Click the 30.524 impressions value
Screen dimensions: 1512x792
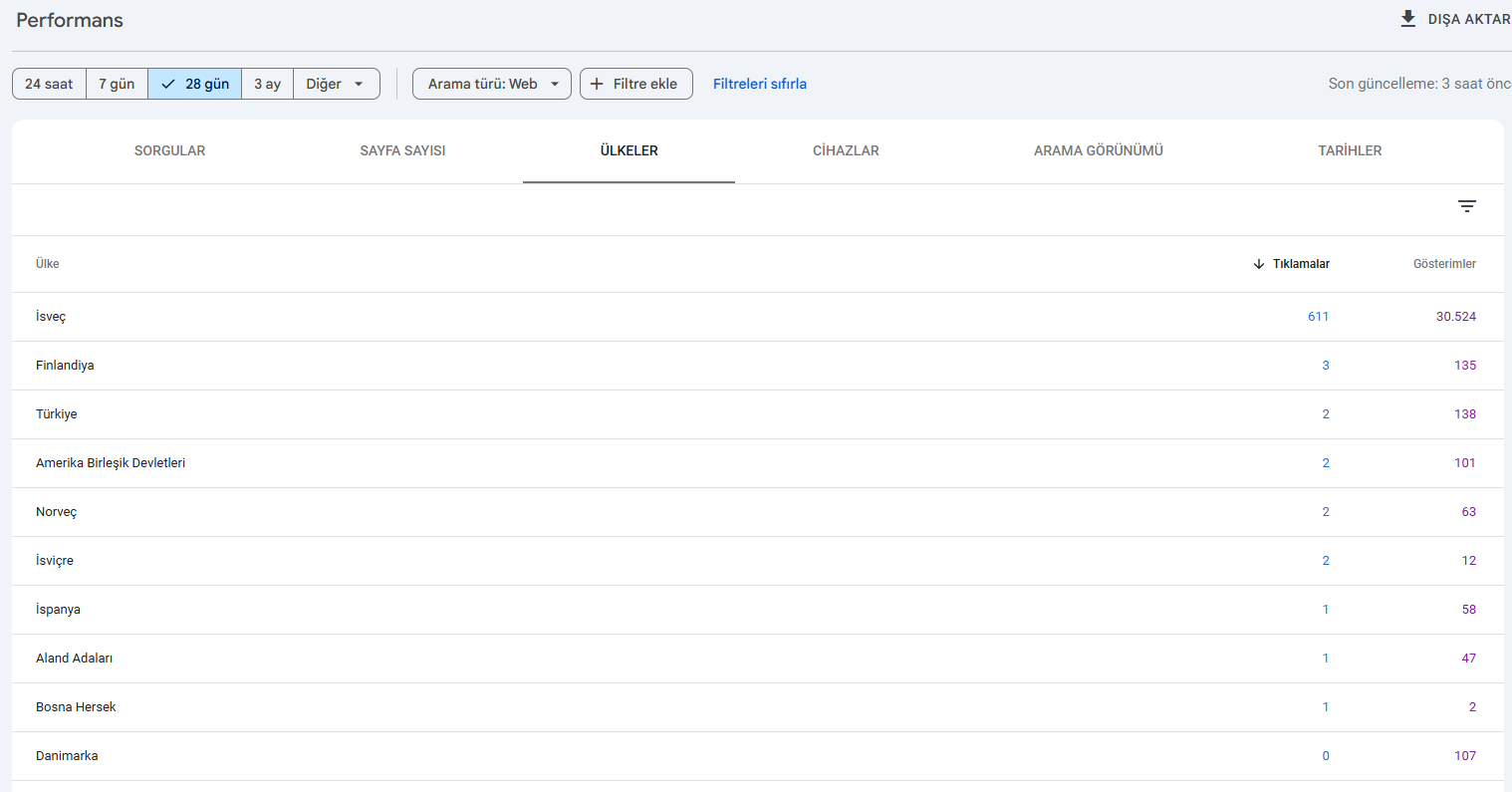[x=1456, y=317]
